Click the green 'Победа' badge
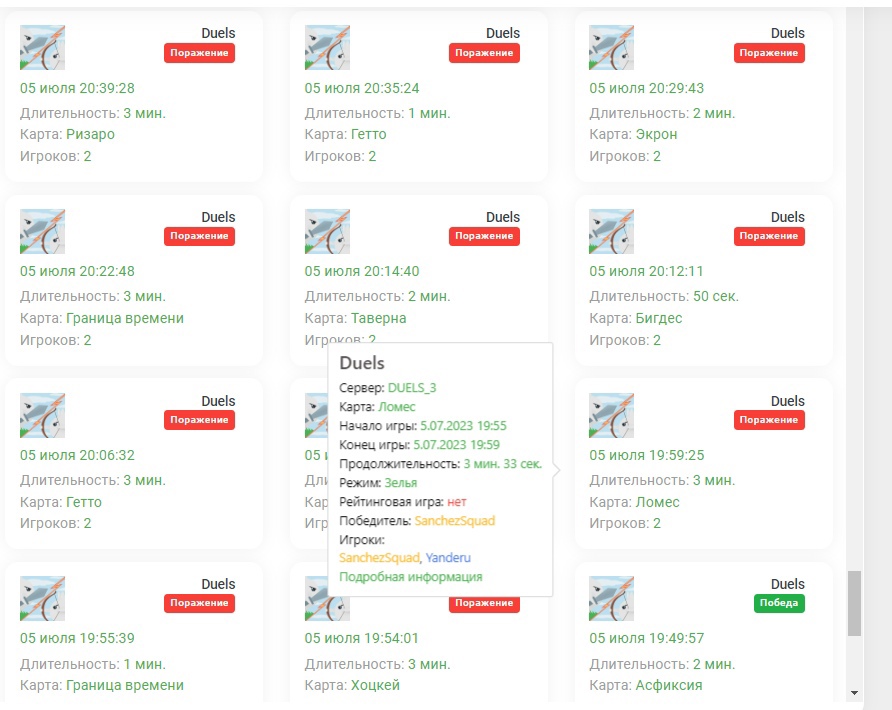This screenshot has height=710, width=892. pos(779,603)
